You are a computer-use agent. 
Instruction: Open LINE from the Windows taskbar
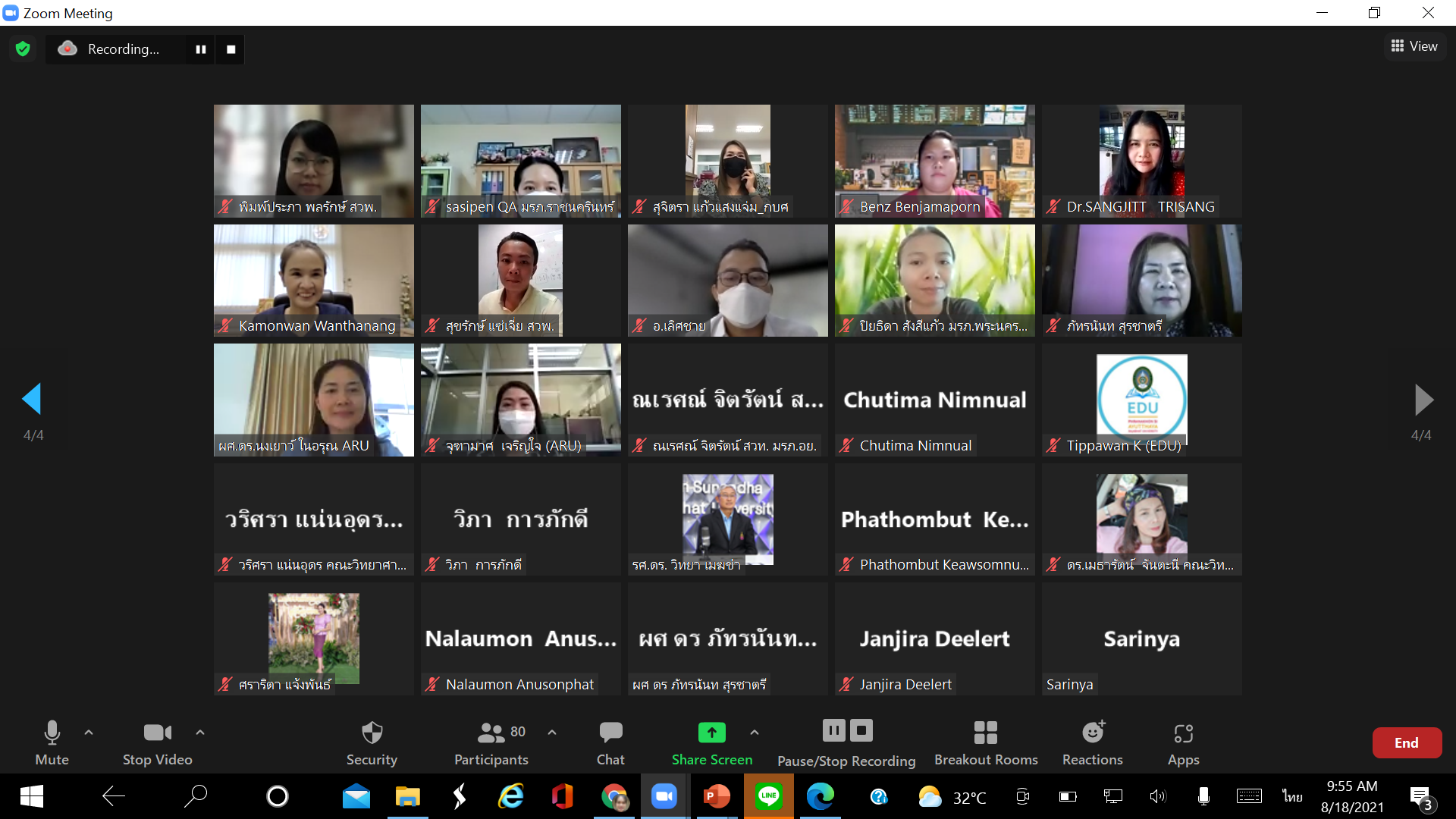point(768,796)
